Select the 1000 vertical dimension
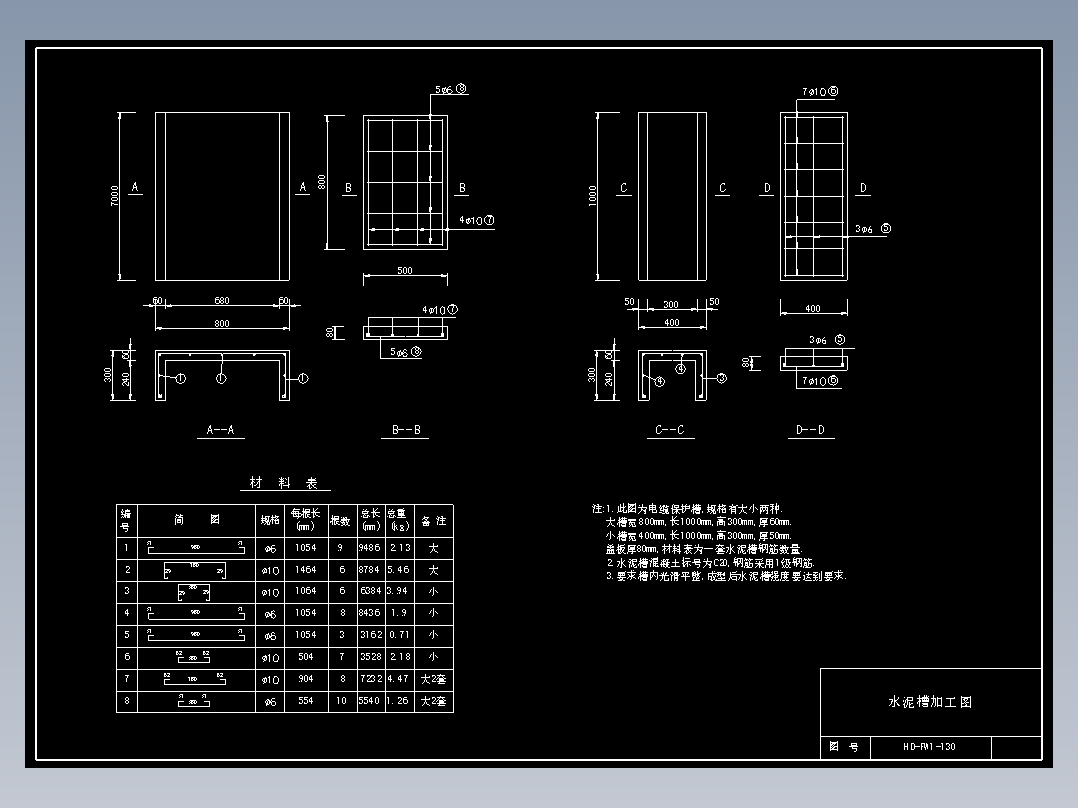Screen dimensions: 1078x808 click(593, 195)
